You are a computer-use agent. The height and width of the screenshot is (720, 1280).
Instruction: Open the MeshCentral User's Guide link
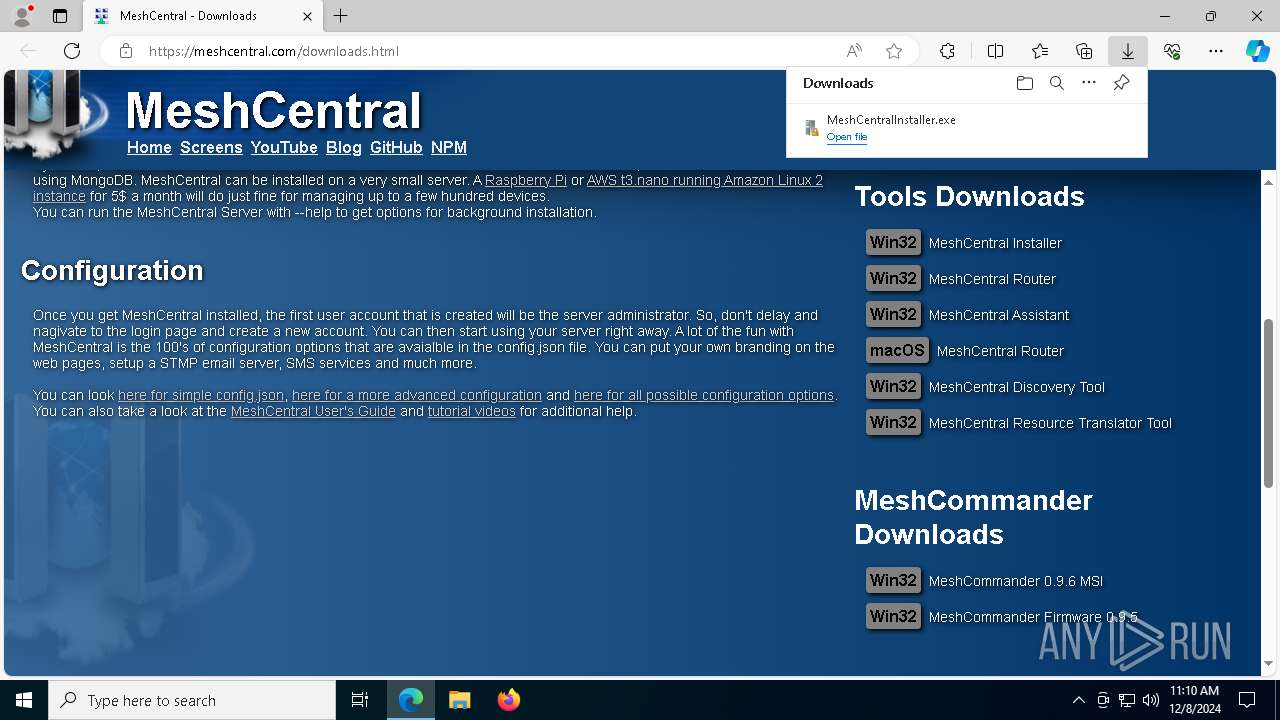click(x=313, y=411)
